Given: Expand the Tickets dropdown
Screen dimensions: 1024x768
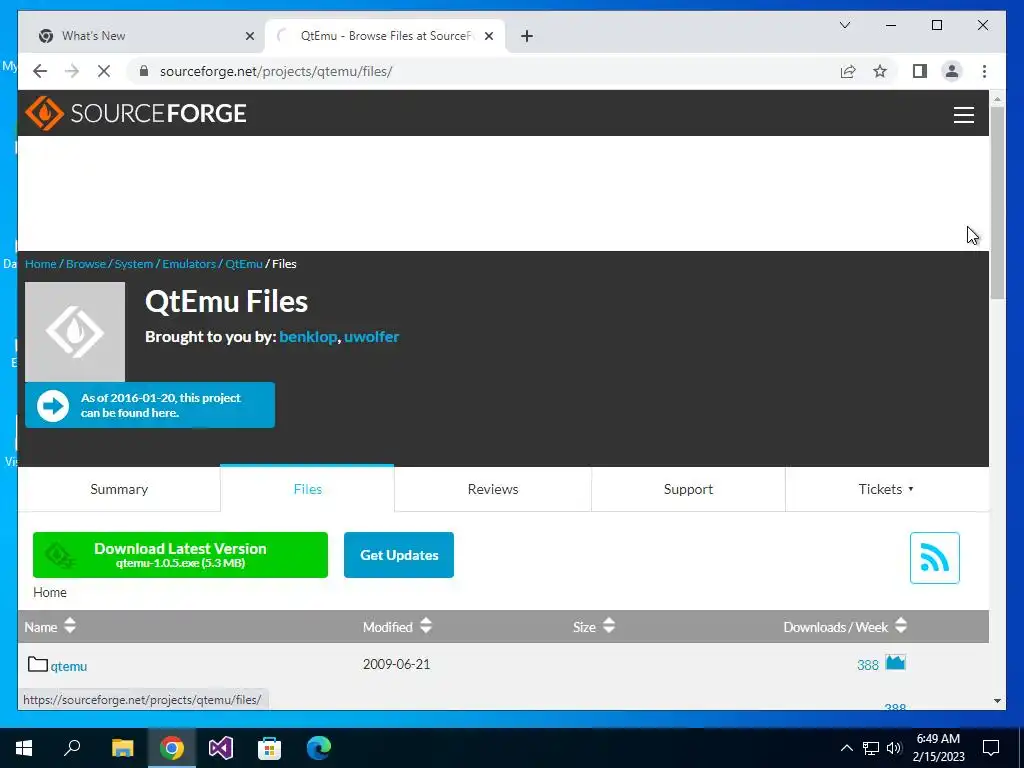Looking at the screenshot, I should [x=887, y=489].
